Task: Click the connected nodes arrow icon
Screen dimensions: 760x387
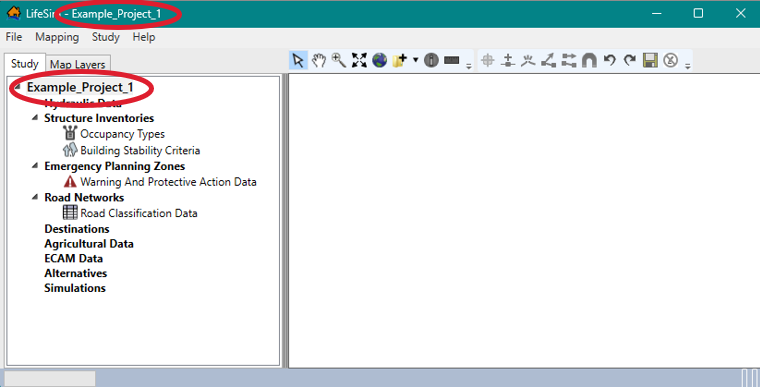Action: pos(569,61)
